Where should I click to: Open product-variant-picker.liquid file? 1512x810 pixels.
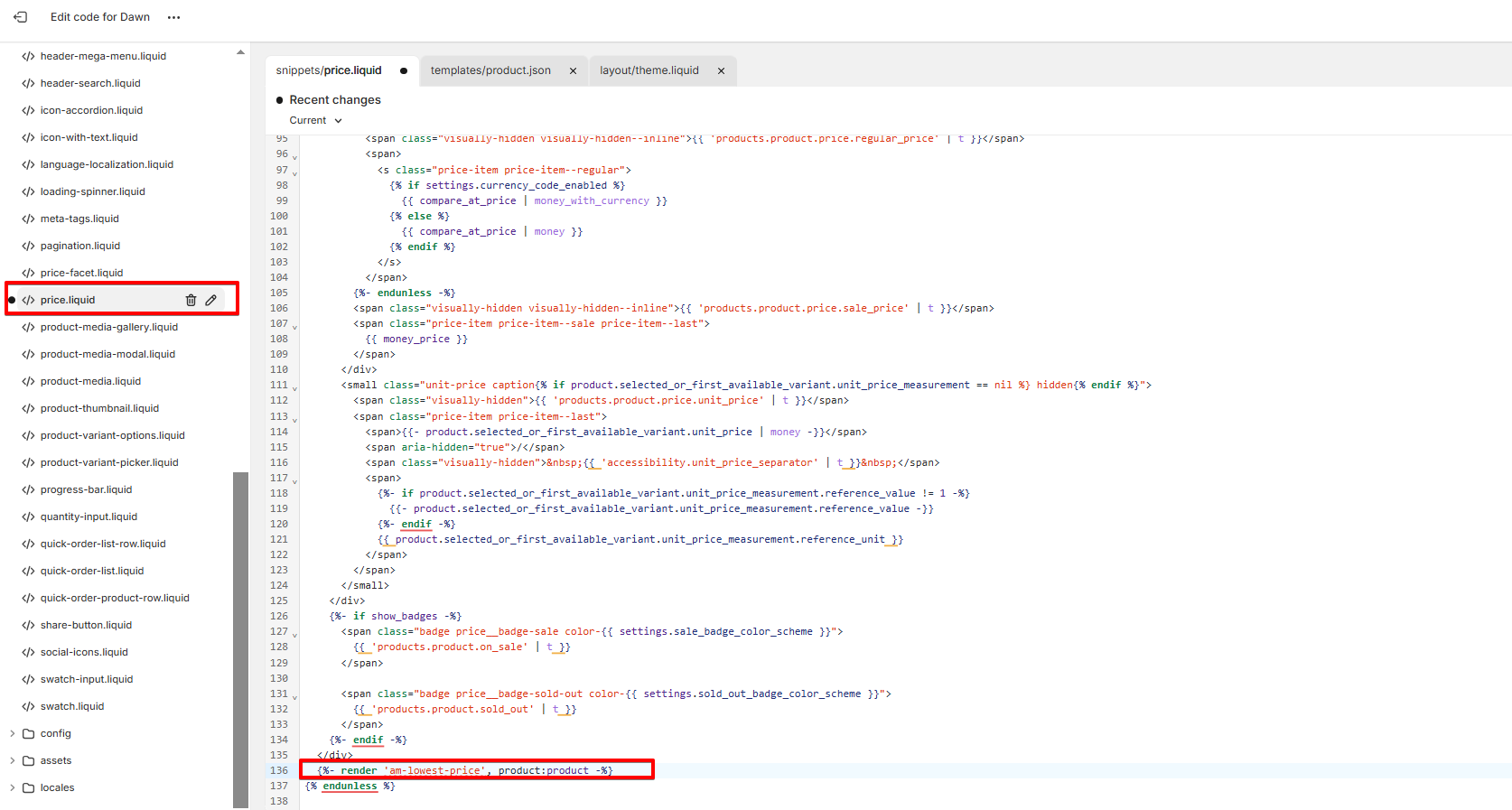coord(109,462)
